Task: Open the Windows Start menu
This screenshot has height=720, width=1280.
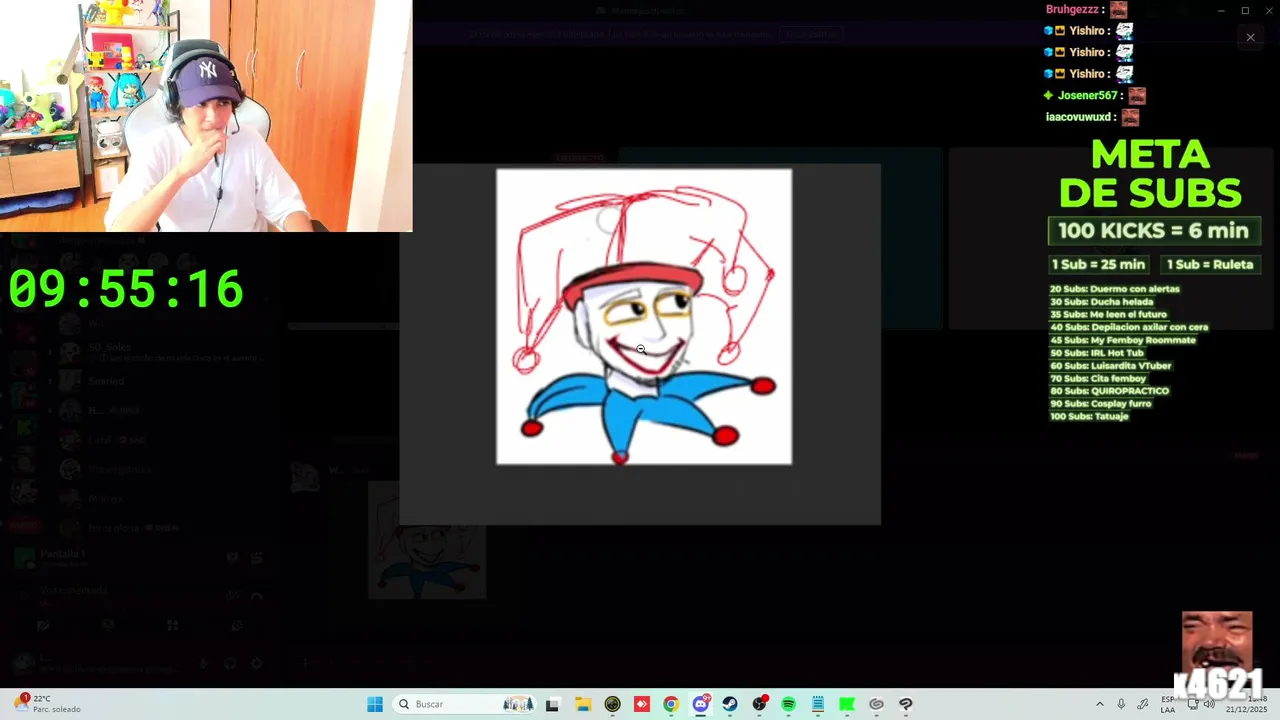Action: coord(375,704)
